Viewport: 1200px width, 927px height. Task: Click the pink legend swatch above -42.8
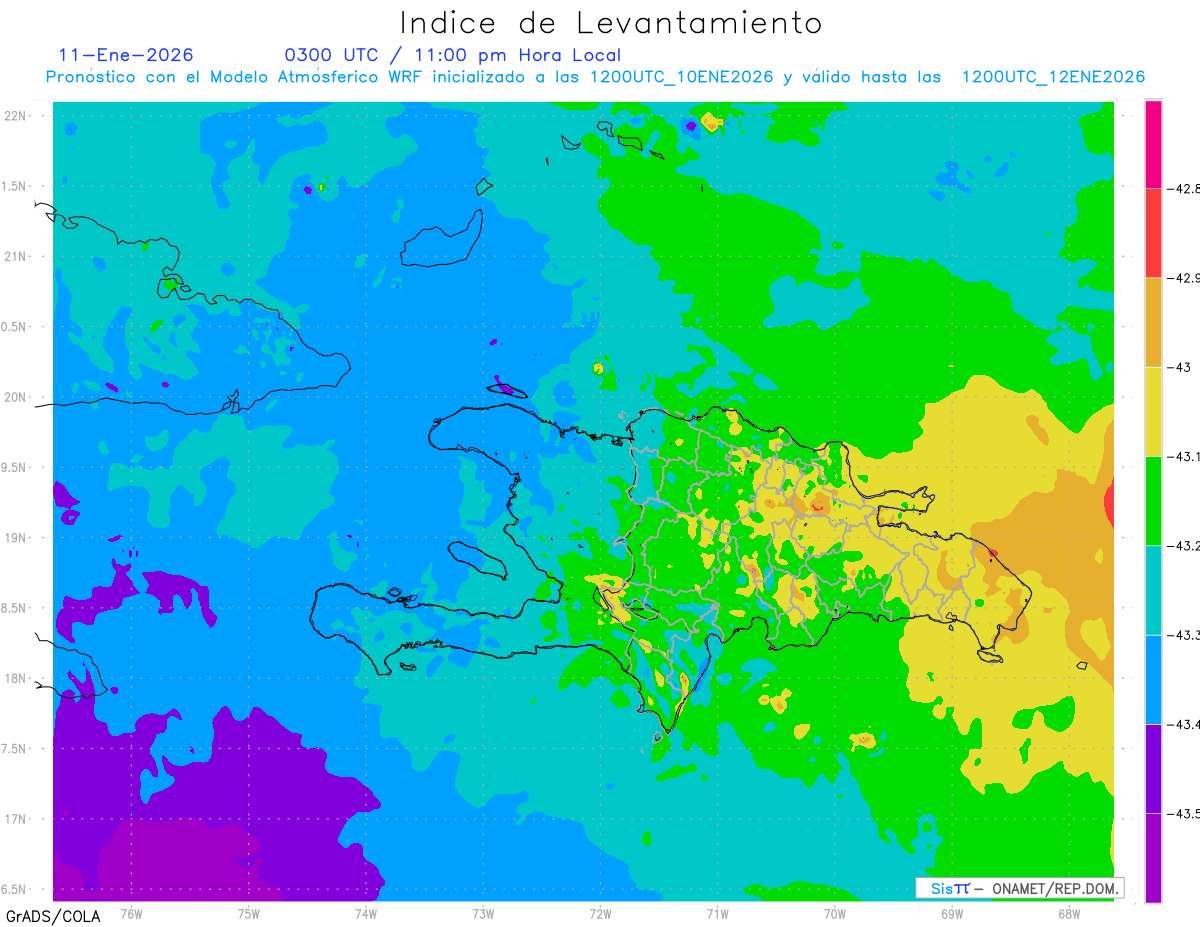1153,144
